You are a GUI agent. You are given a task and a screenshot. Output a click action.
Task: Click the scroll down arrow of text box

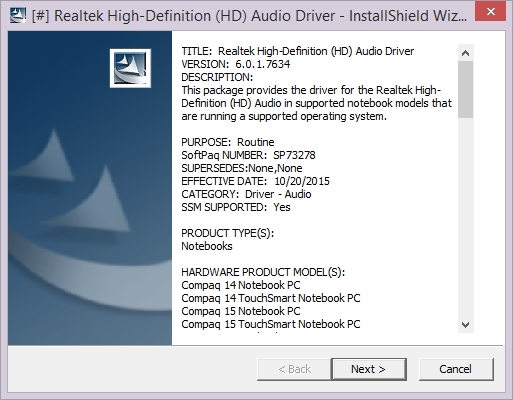[x=466, y=324]
